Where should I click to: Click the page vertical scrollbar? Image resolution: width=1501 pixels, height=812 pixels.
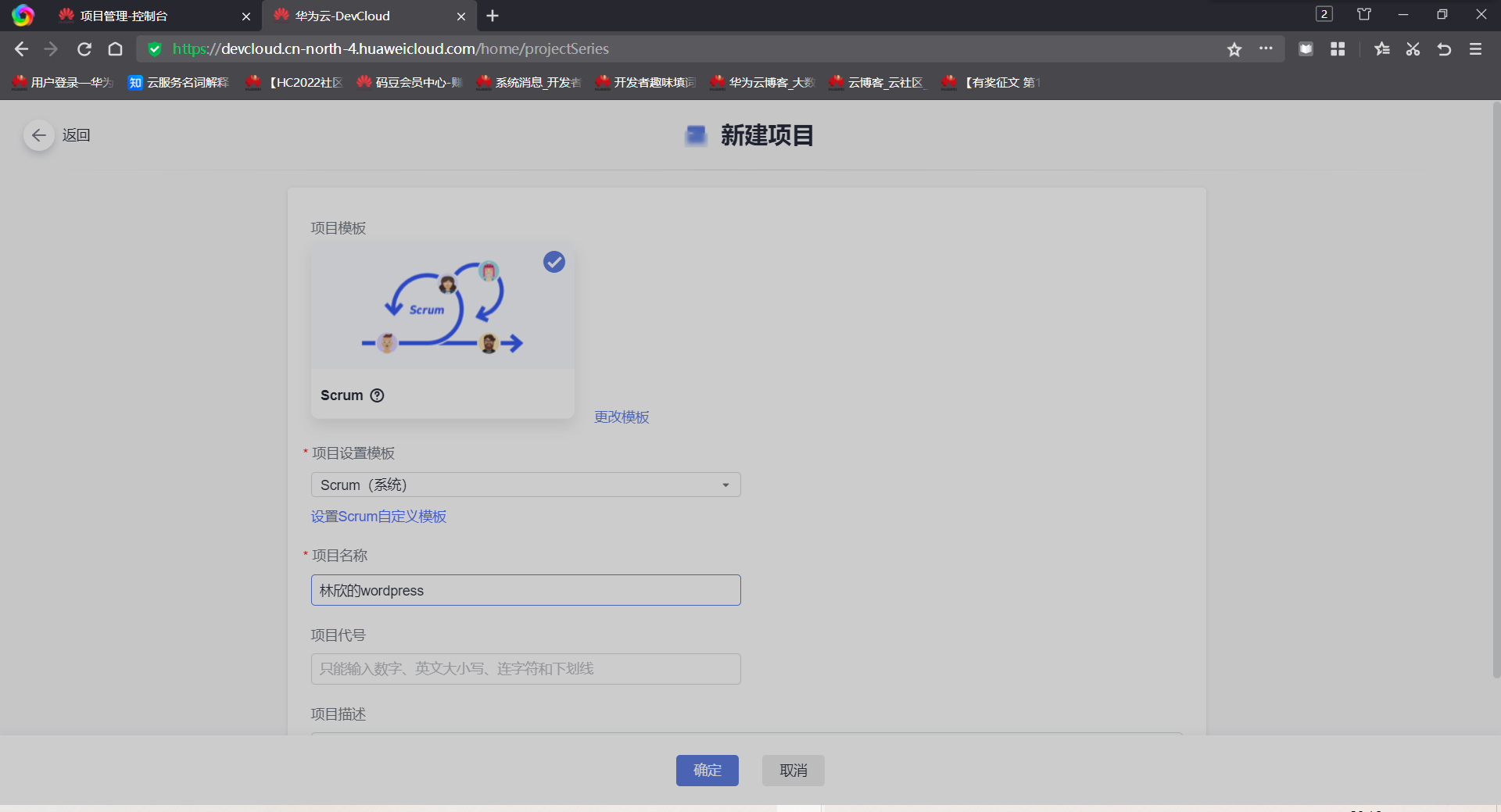pyautogui.click(x=1496, y=391)
